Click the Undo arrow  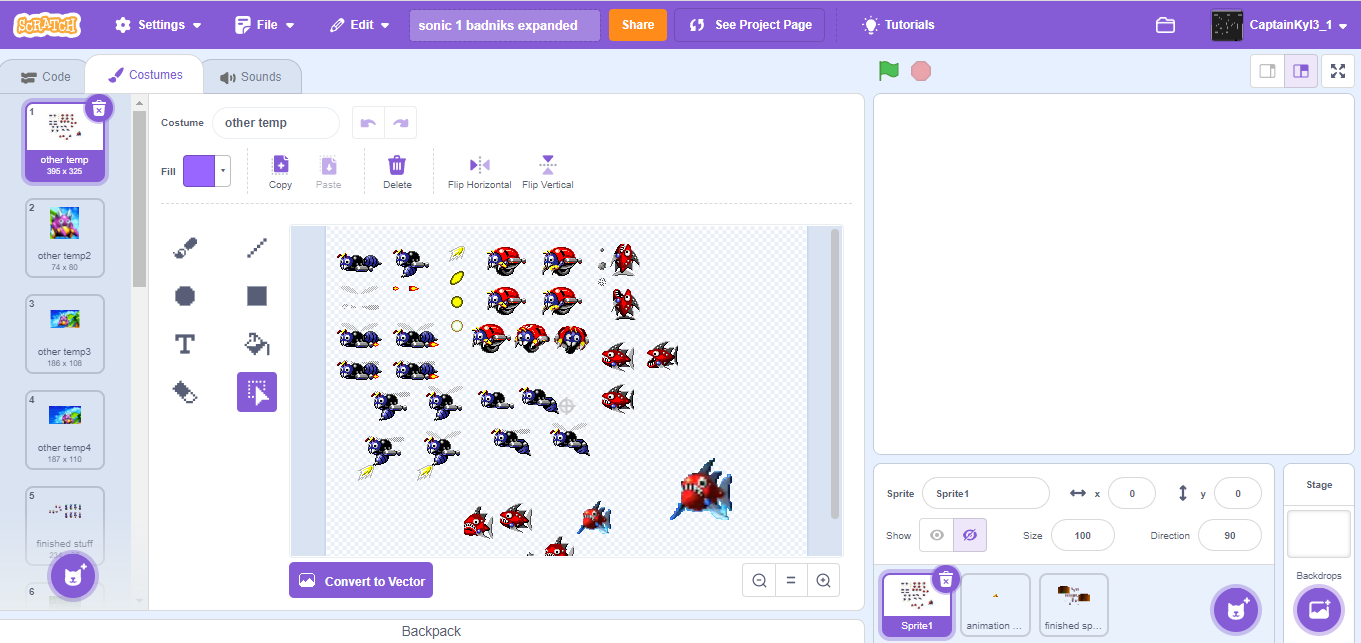point(368,123)
